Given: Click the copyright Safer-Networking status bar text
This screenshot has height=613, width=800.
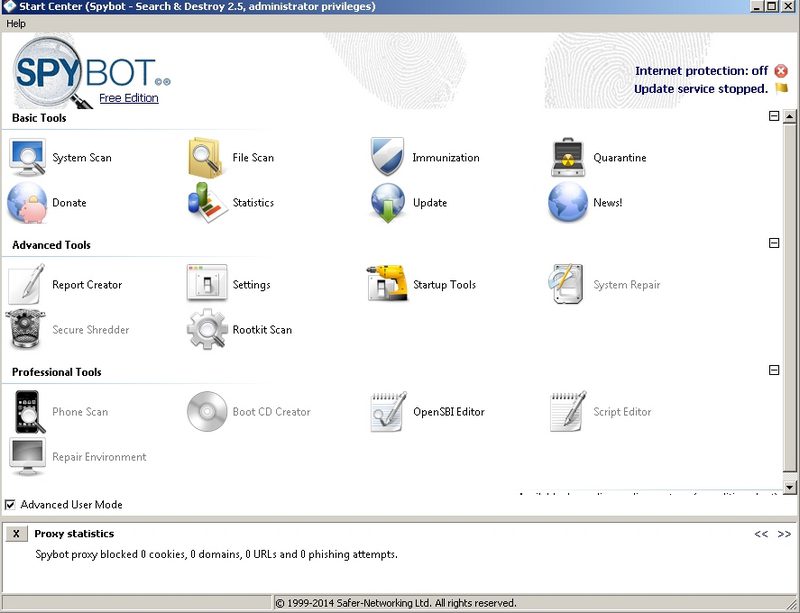Looking at the screenshot, I should 396,603.
